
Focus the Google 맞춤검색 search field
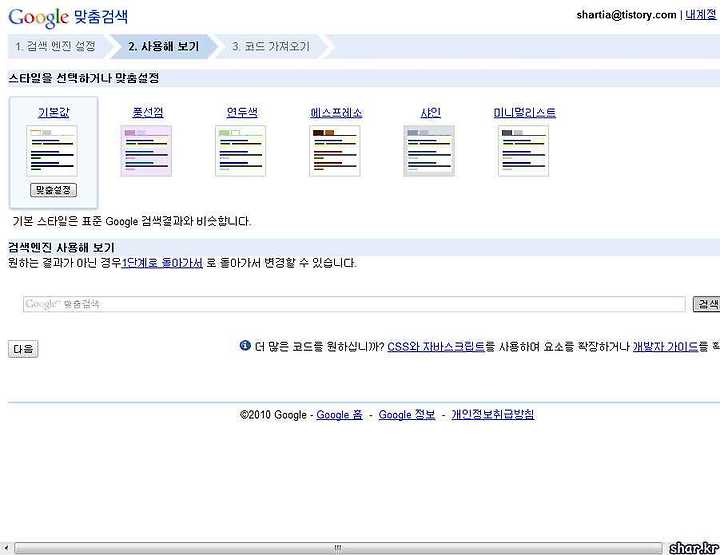354,304
